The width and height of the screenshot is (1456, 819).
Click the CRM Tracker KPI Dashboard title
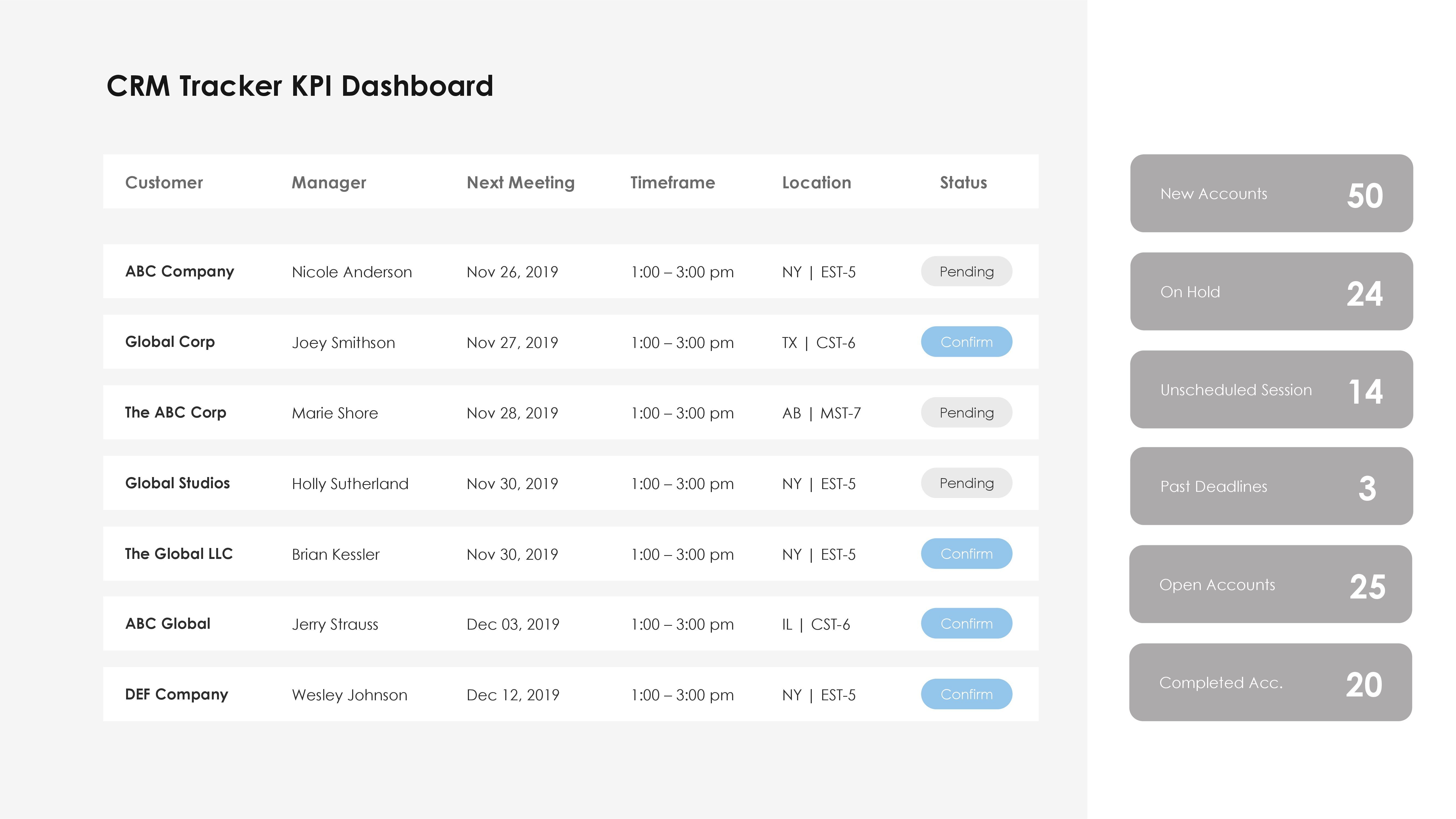300,86
